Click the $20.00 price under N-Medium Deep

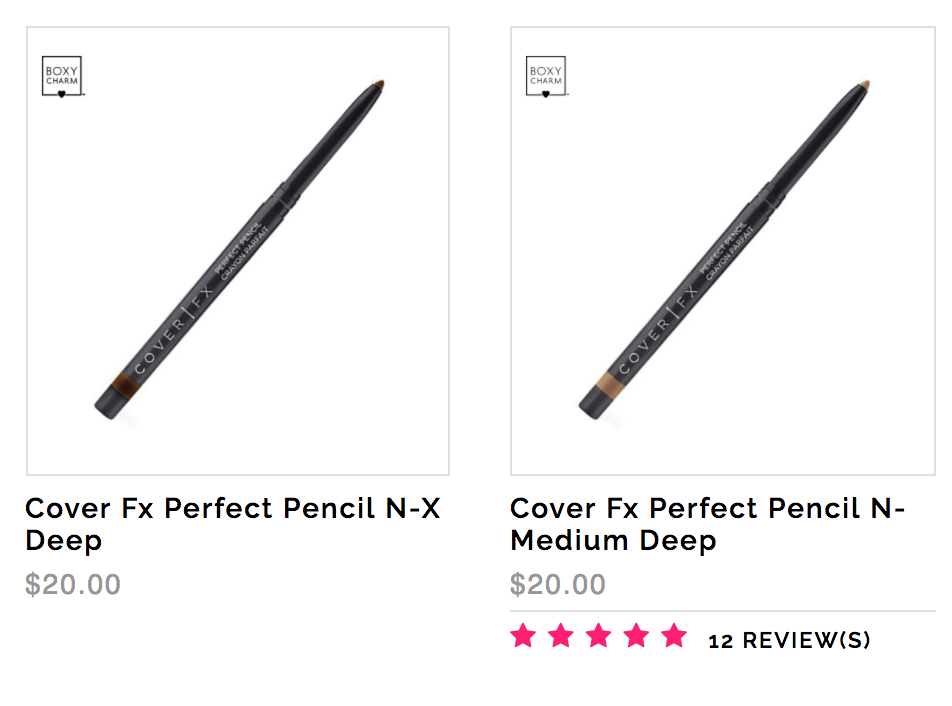(558, 584)
